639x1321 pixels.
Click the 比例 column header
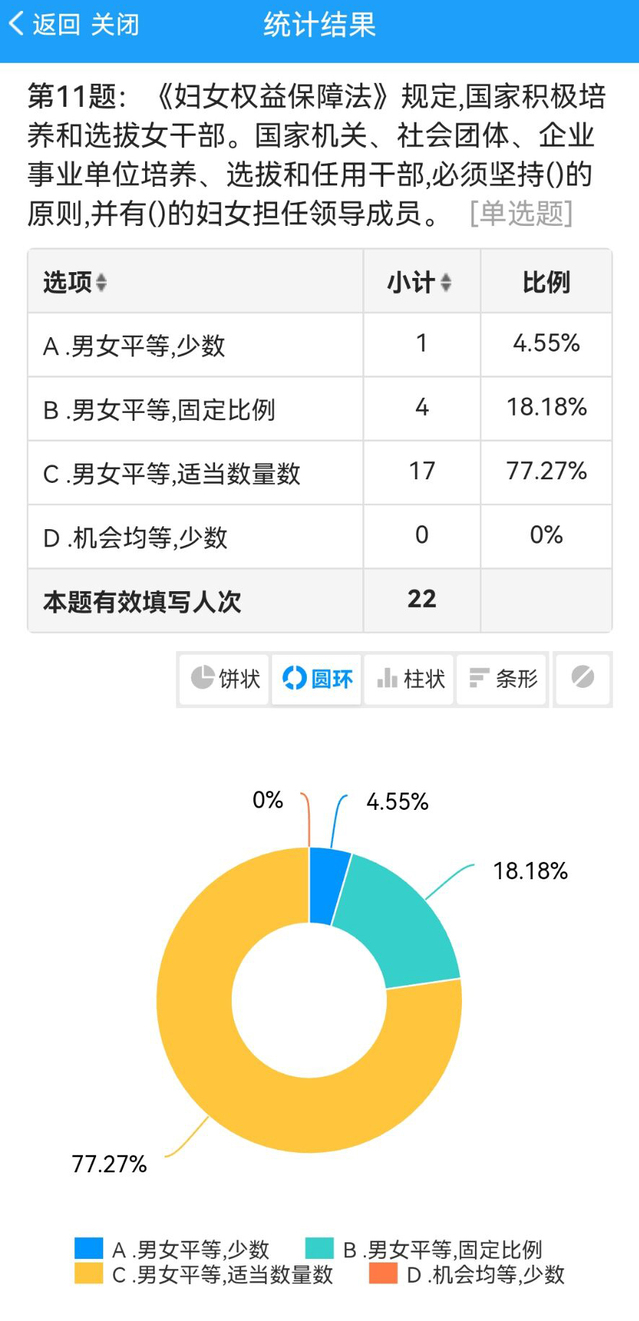coord(546,283)
